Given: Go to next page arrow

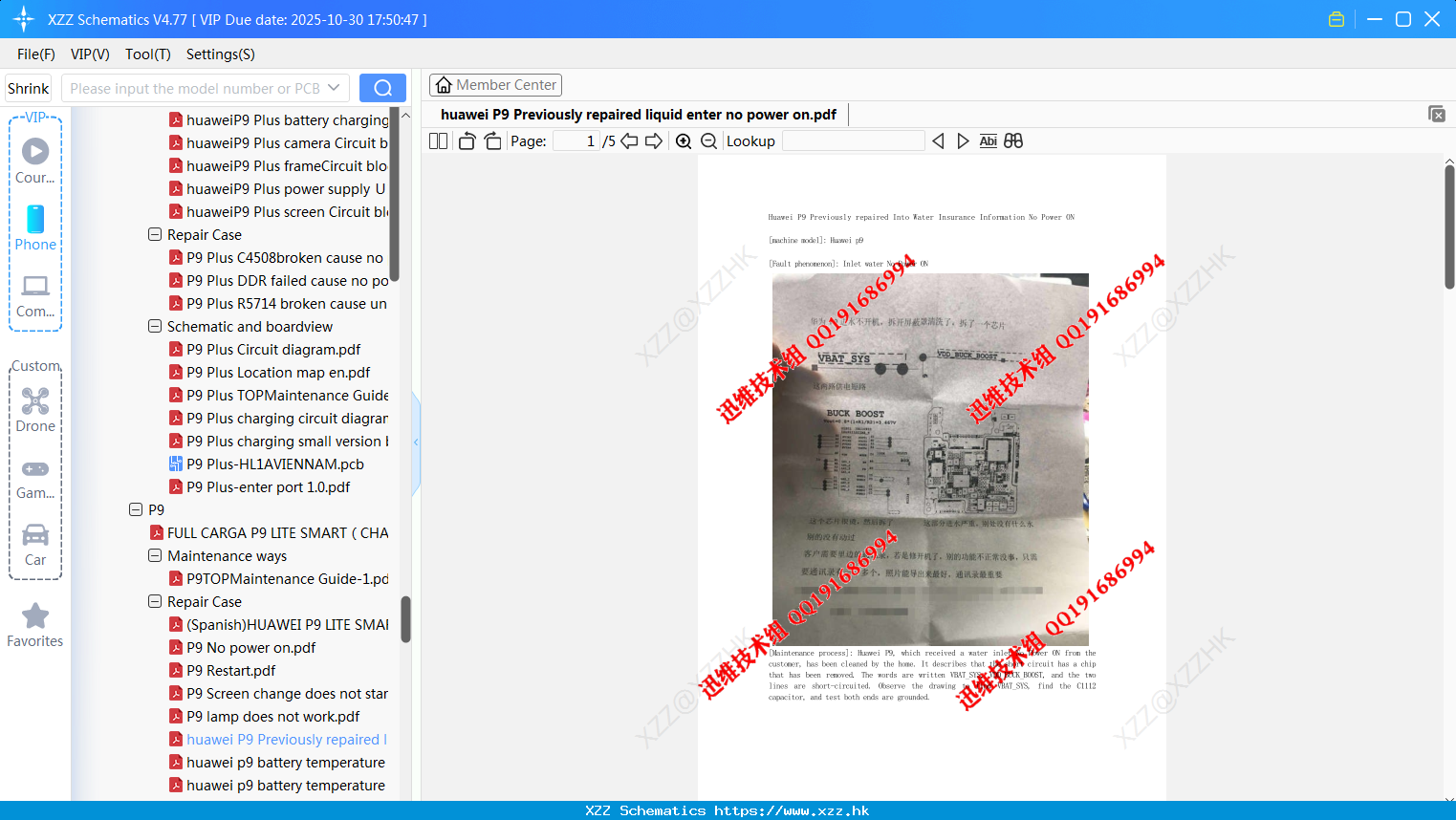Looking at the screenshot, I should tap(654, 141).
